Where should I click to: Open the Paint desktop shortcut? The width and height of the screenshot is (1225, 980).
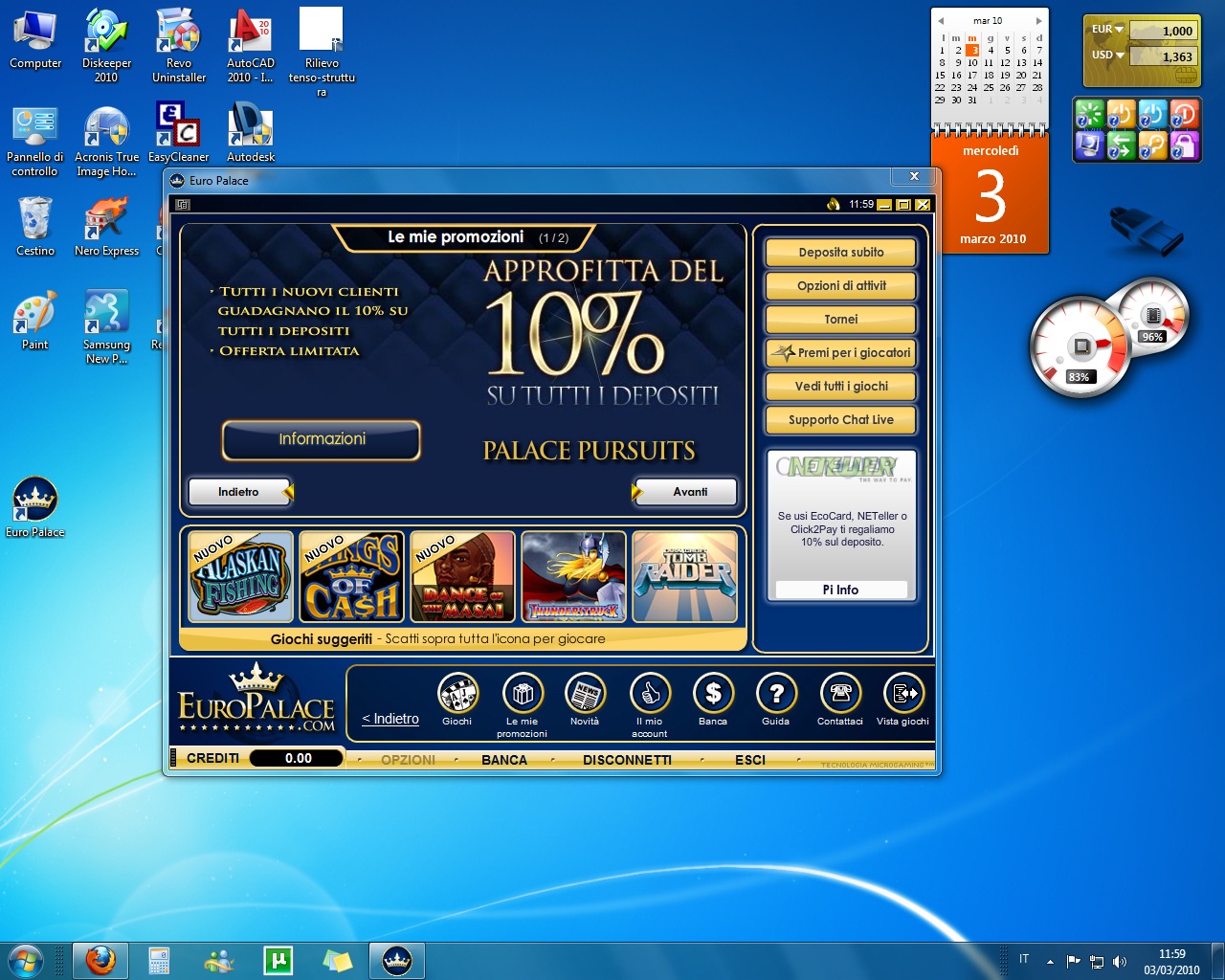pos(35,320)
